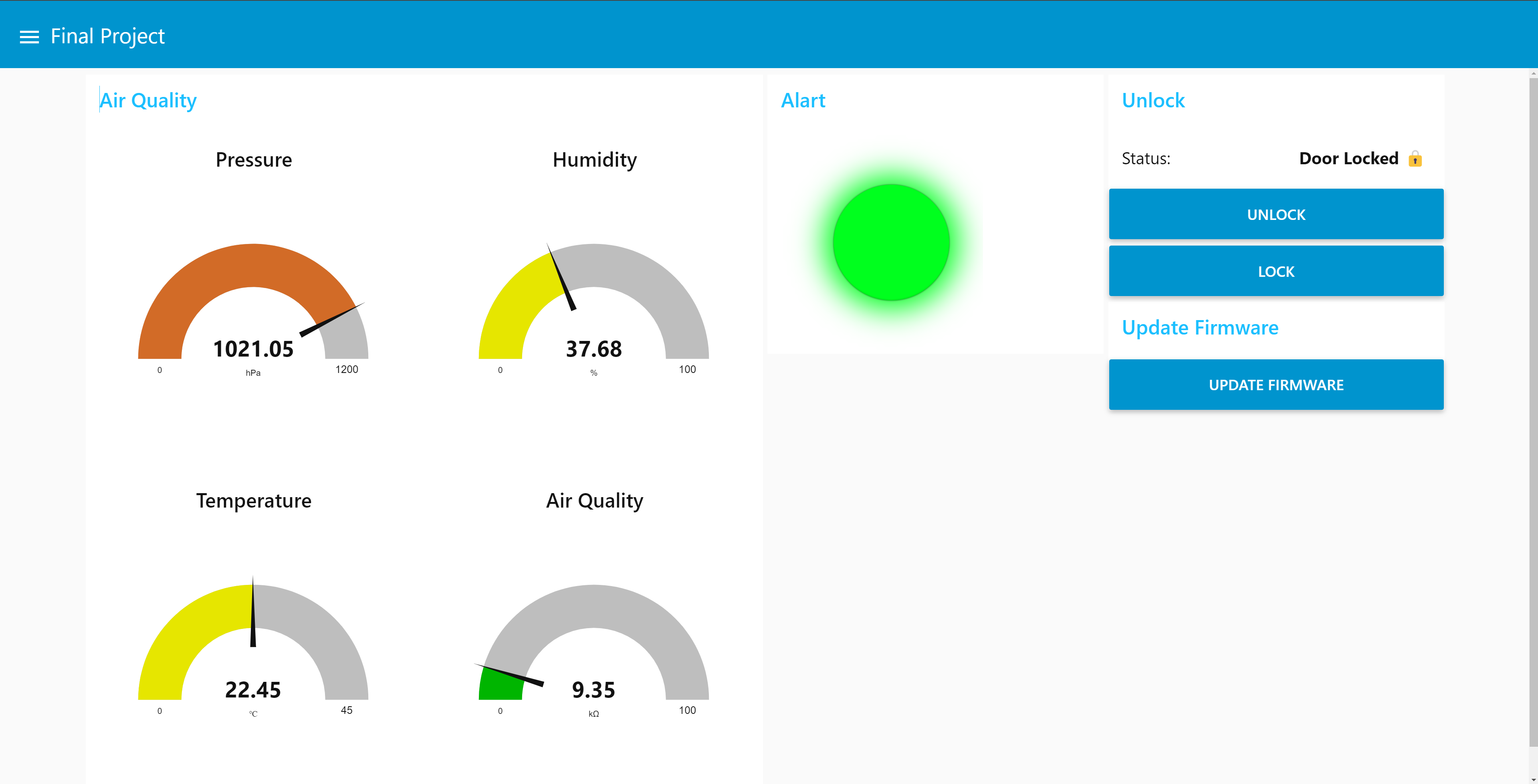The image size is (1538, 784).
Task: Click the Door Locked status text
Action: coord(1348,158)
